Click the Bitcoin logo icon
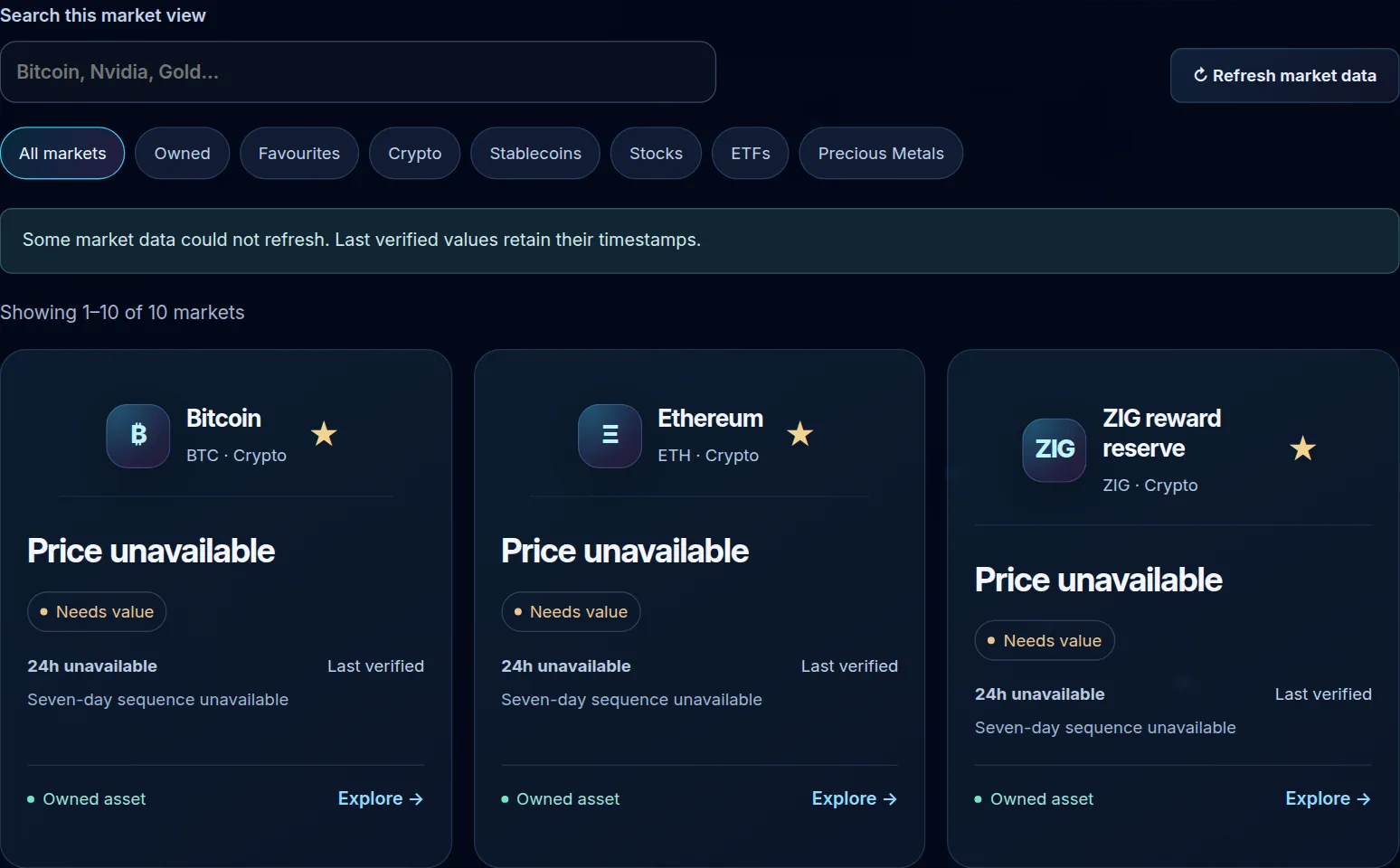 138,436
